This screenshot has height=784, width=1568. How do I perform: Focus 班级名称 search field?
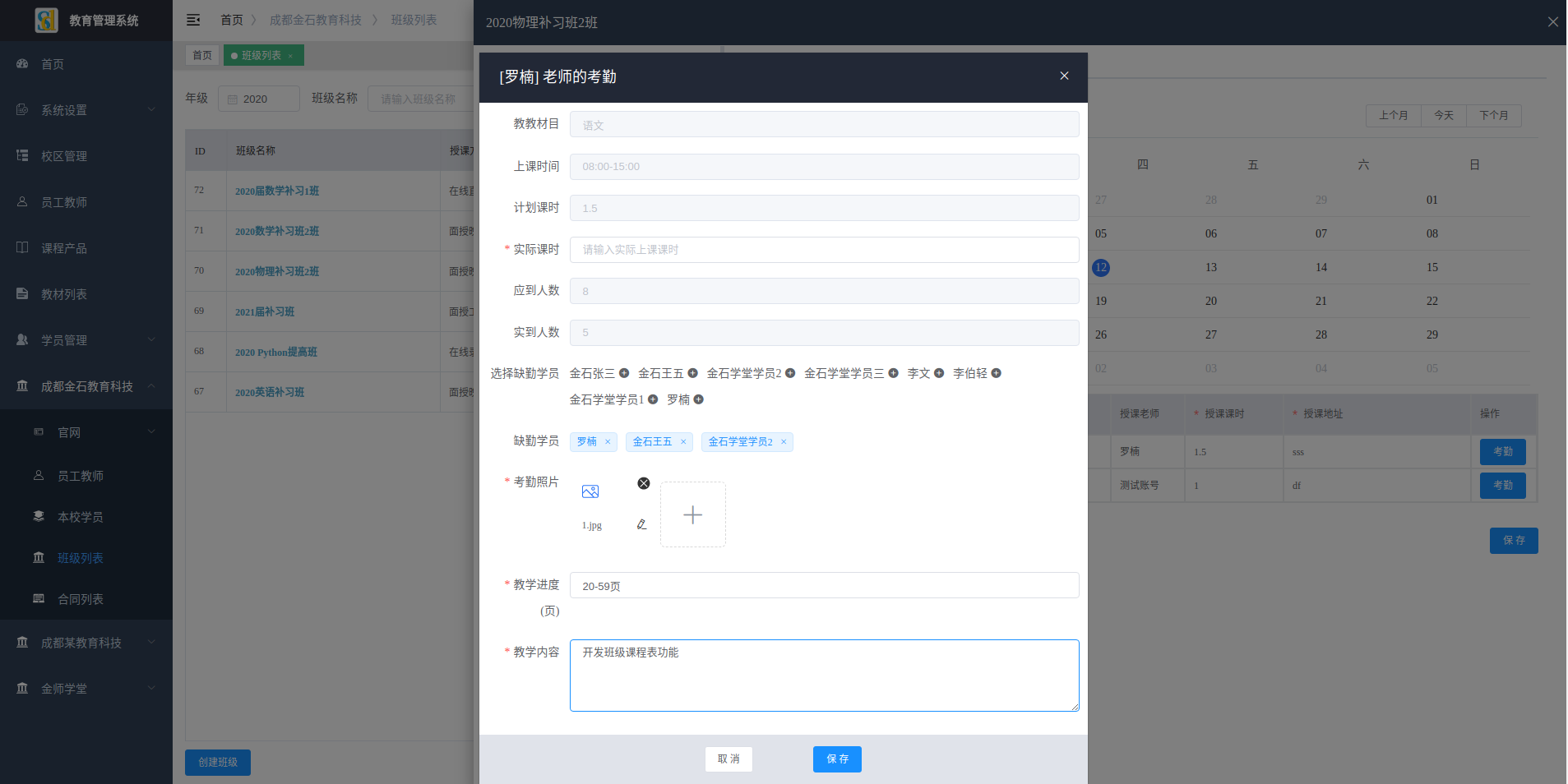(420, 99)
